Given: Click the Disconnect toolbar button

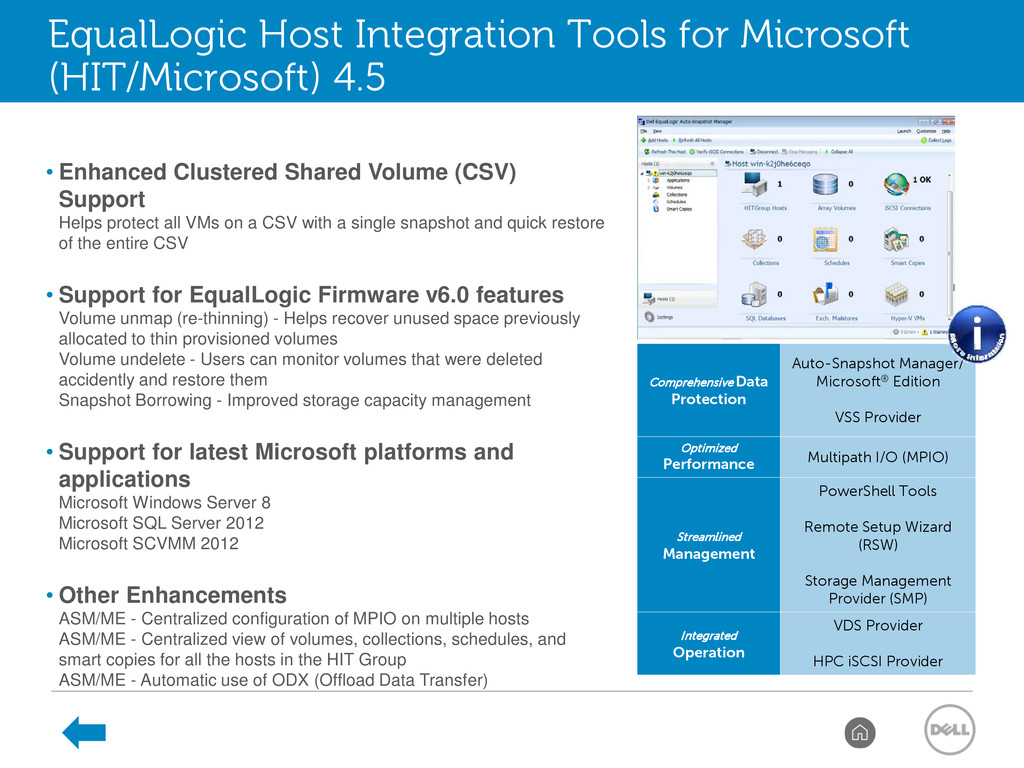Looking at the screenshot, I should pos(764,152).
